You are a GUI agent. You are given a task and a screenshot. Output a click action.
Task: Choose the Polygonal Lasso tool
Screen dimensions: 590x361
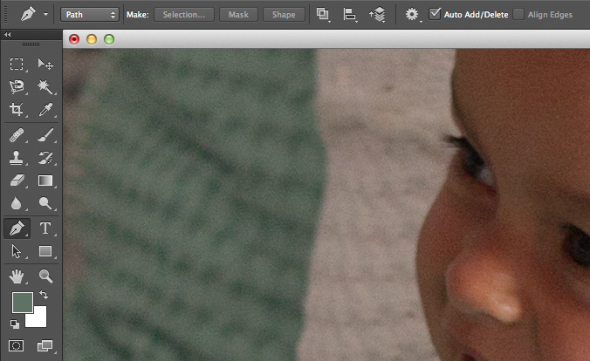click(17, 87)
